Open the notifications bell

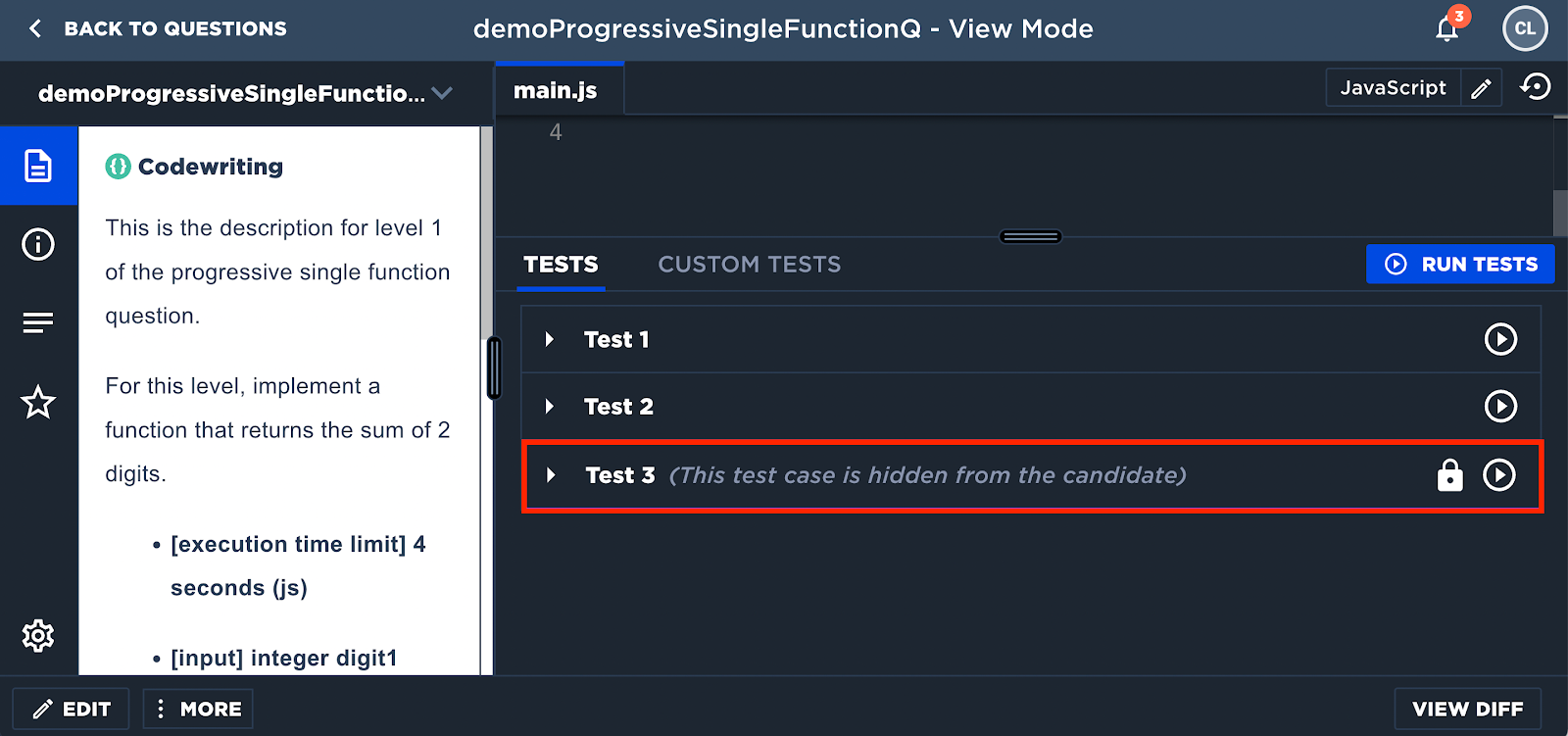click(x=1447, y=29)
